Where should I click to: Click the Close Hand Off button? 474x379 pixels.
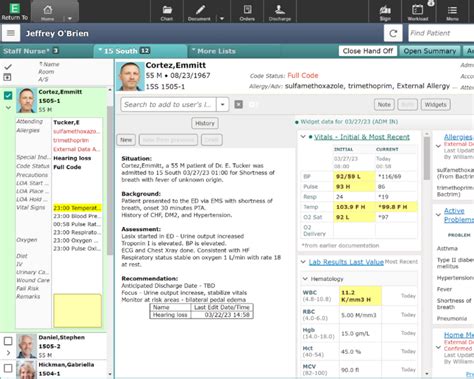(368, 51)
